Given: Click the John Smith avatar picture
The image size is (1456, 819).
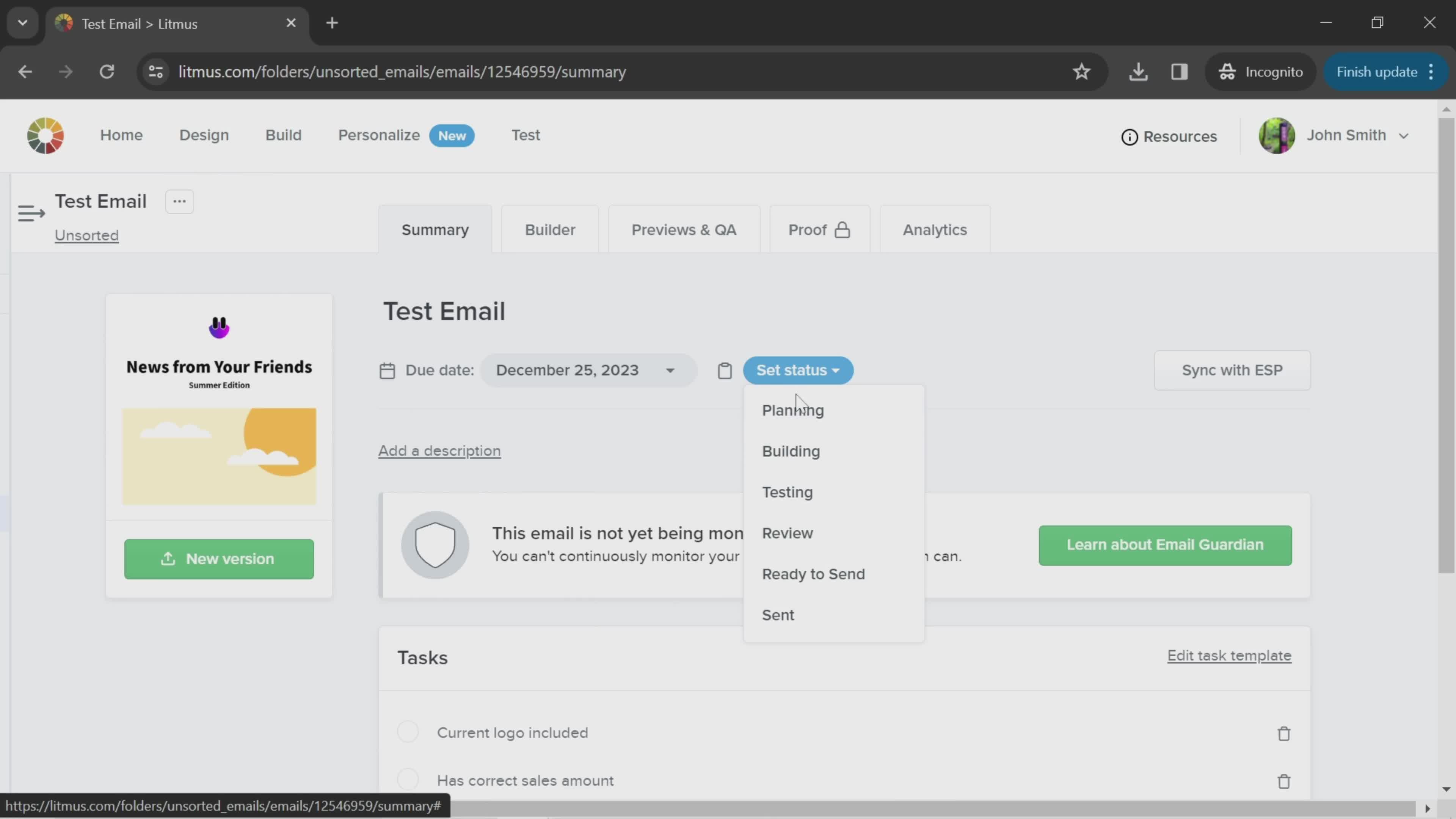Looking at the screenshot, I should pyautogui.click(x=1276, y=136).
